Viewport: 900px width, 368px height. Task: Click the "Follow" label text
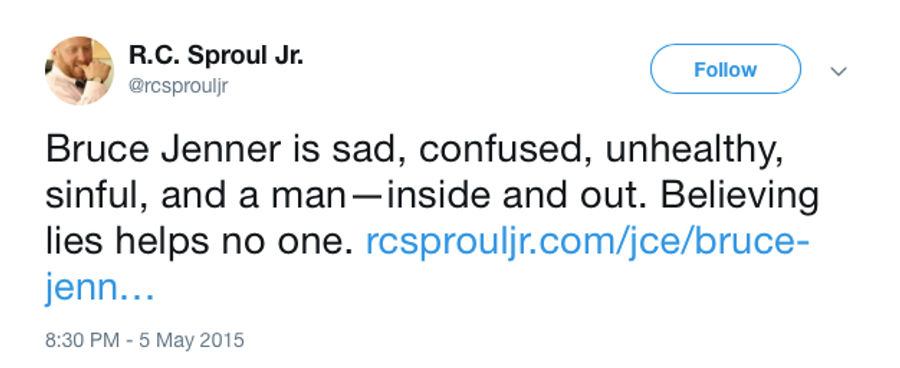(x=725, y=69)
